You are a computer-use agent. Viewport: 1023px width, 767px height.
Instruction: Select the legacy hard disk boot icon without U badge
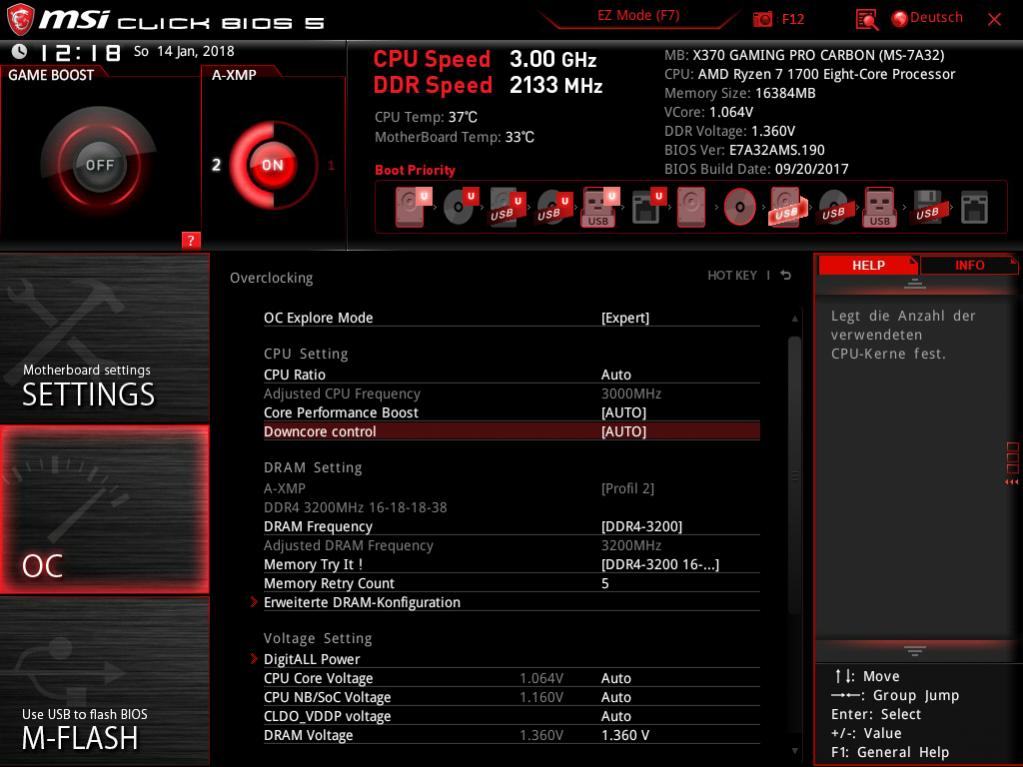click(x=691, y=207)
